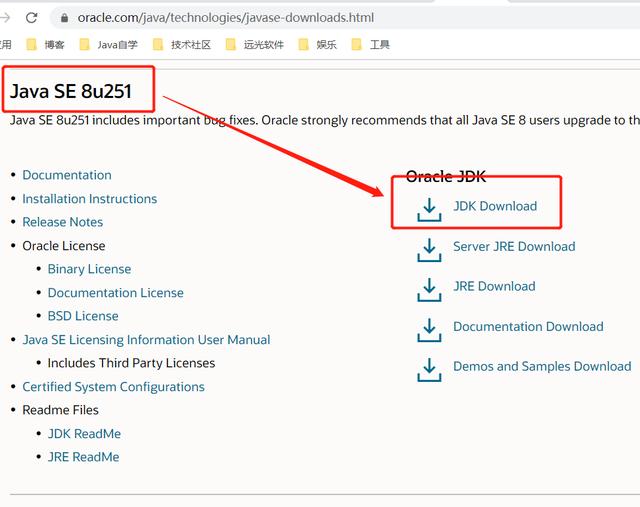
Task: Click the Includes Third Party Licenses text
Action: coord(131,363)
